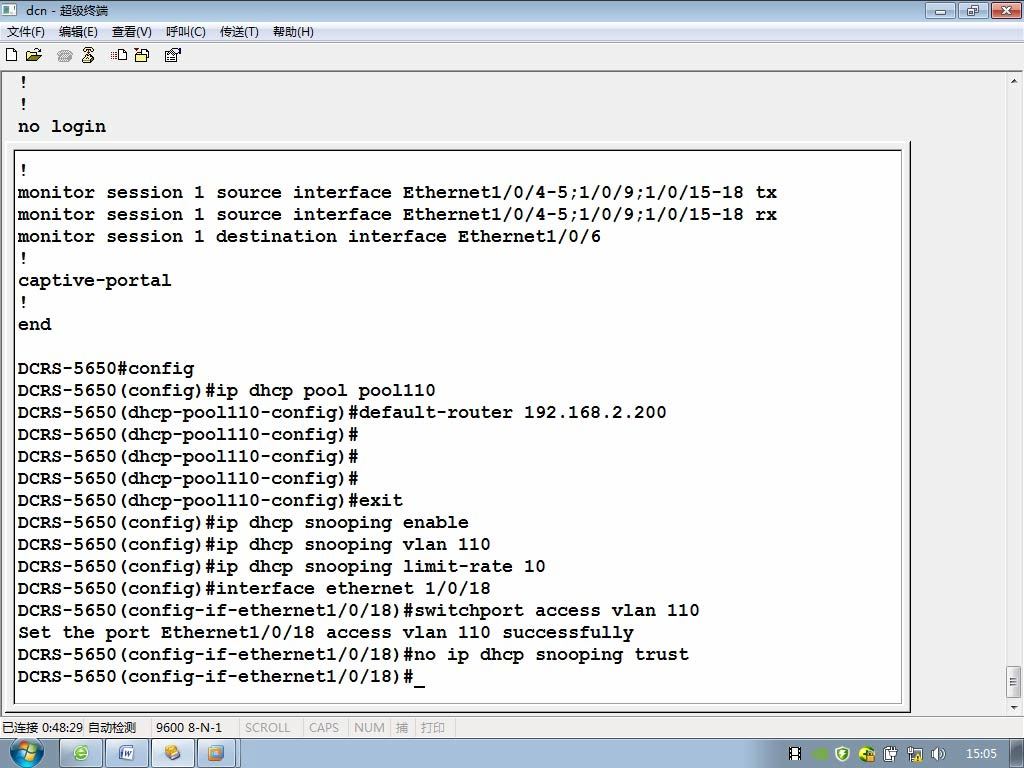Open the green browser taskbar button

pyautogui.click(x=81, y=754)
